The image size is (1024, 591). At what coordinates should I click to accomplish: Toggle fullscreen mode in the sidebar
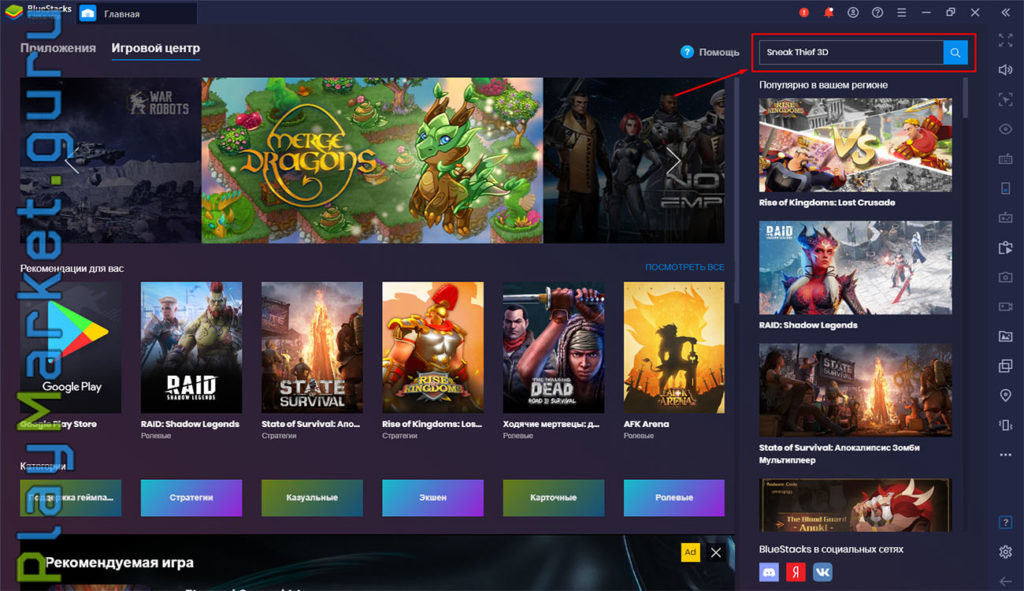tap(1005, 40)
